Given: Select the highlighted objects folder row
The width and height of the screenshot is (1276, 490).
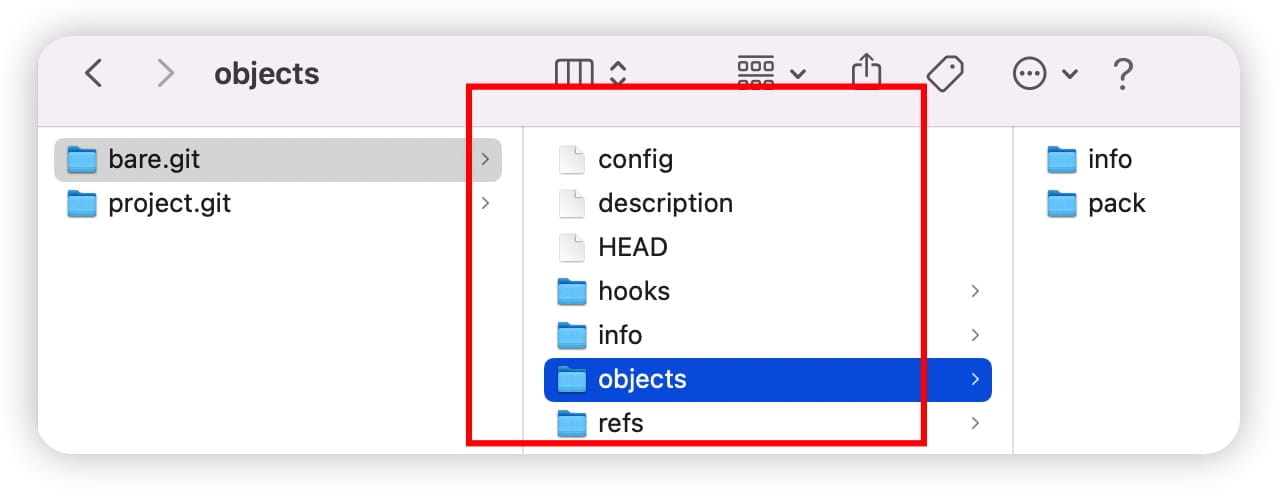Looking at the screenshot, I should tap(768, 379).
